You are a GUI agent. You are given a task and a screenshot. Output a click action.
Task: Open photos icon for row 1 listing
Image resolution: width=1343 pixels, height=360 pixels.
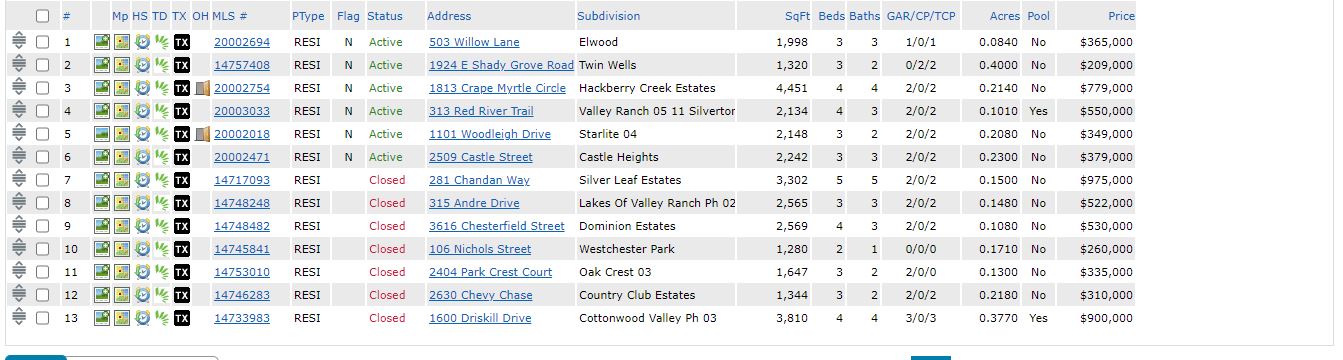(x=101, y=42)
